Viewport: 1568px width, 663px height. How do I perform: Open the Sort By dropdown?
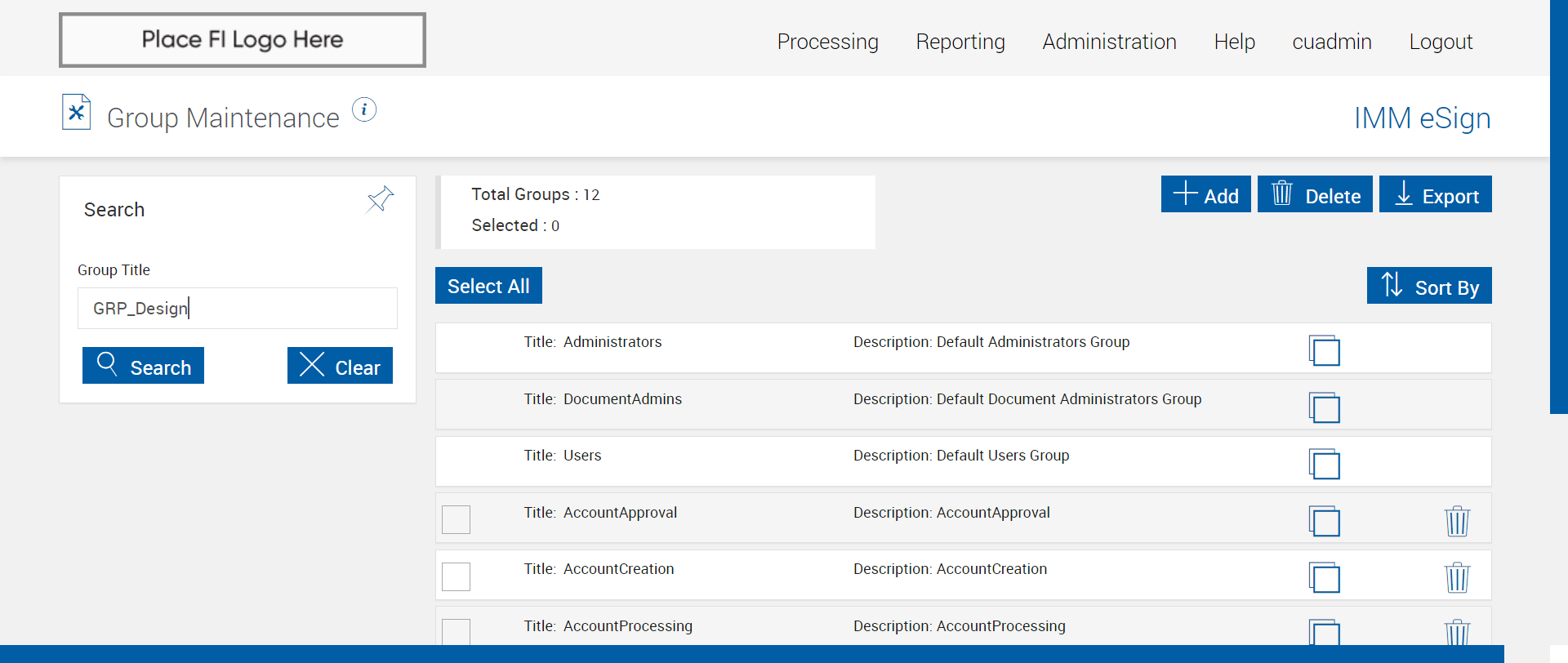1429,286
